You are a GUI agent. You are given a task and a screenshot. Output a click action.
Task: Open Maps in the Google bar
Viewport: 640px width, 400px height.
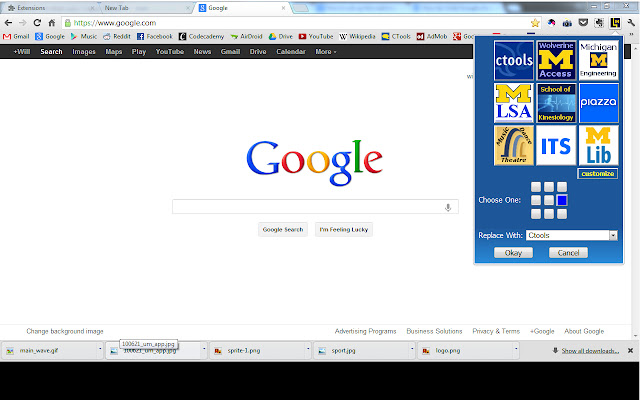point(113,51)
